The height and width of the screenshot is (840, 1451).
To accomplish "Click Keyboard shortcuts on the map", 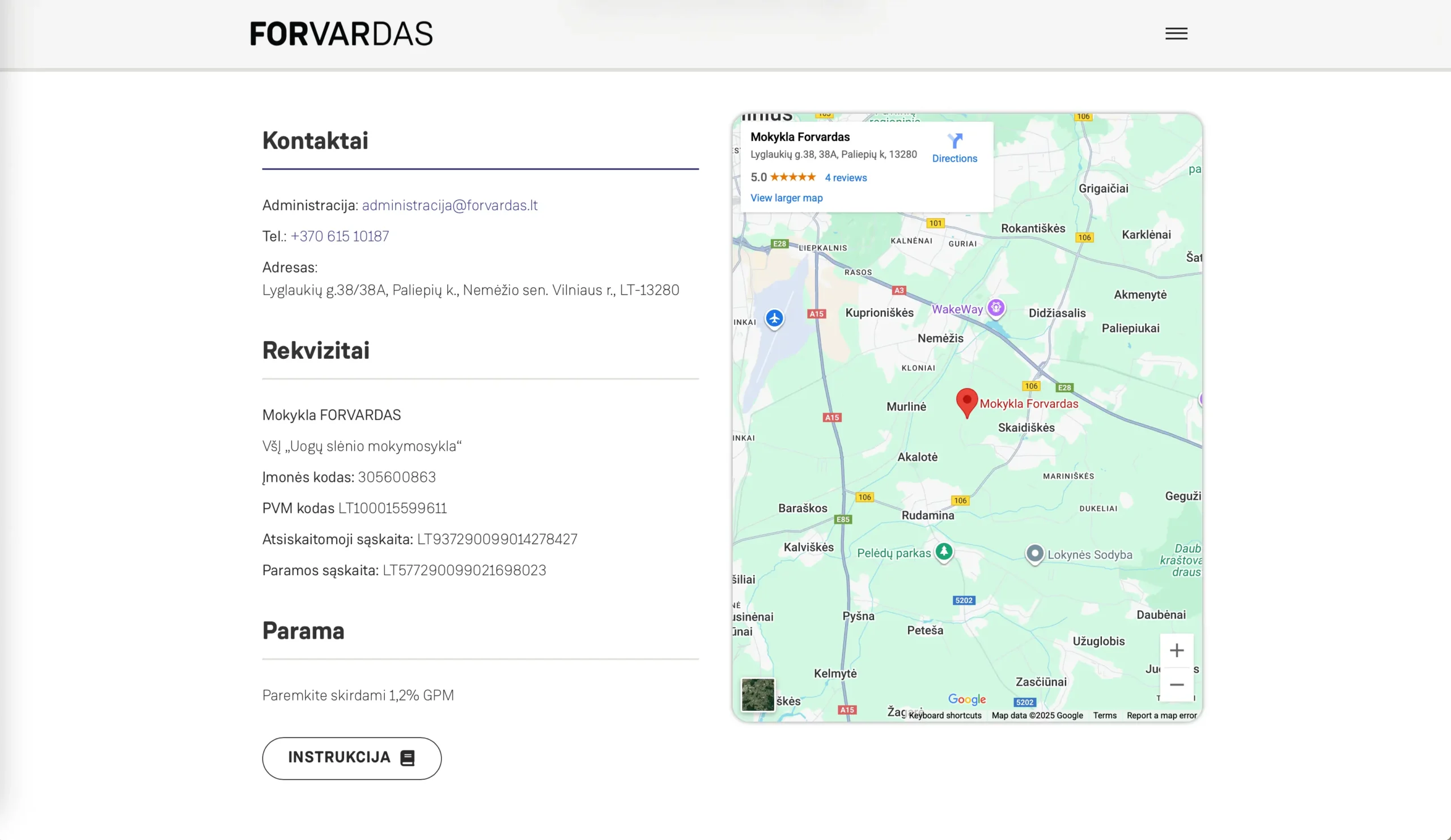I will point(945,715).
